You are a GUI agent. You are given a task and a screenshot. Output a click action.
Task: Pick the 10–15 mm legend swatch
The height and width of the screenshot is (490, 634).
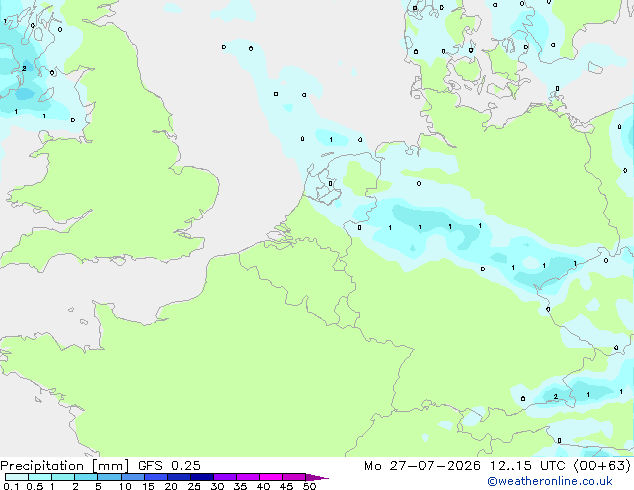(x=132, y=477)
